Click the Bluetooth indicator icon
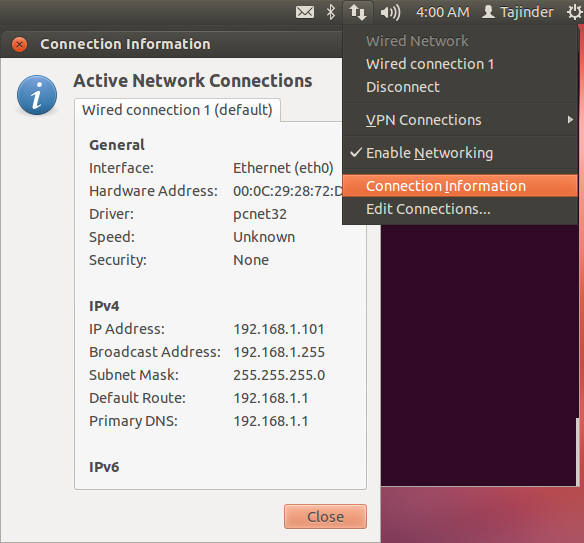 click(x=330, y=12)
